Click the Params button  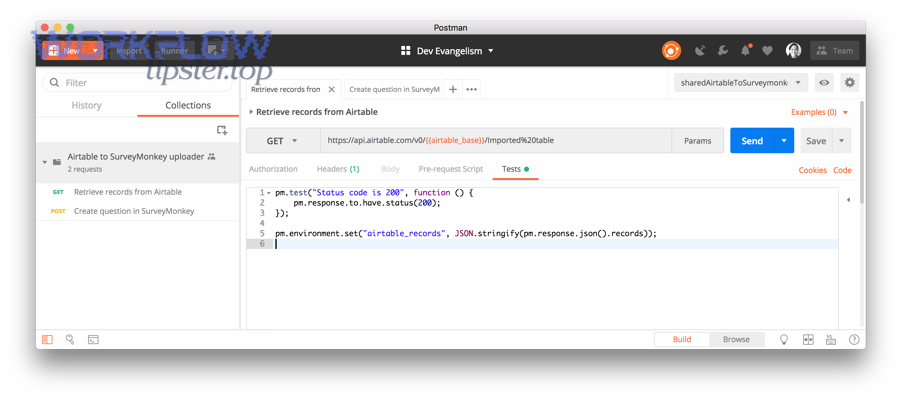[x=697, y=141]
